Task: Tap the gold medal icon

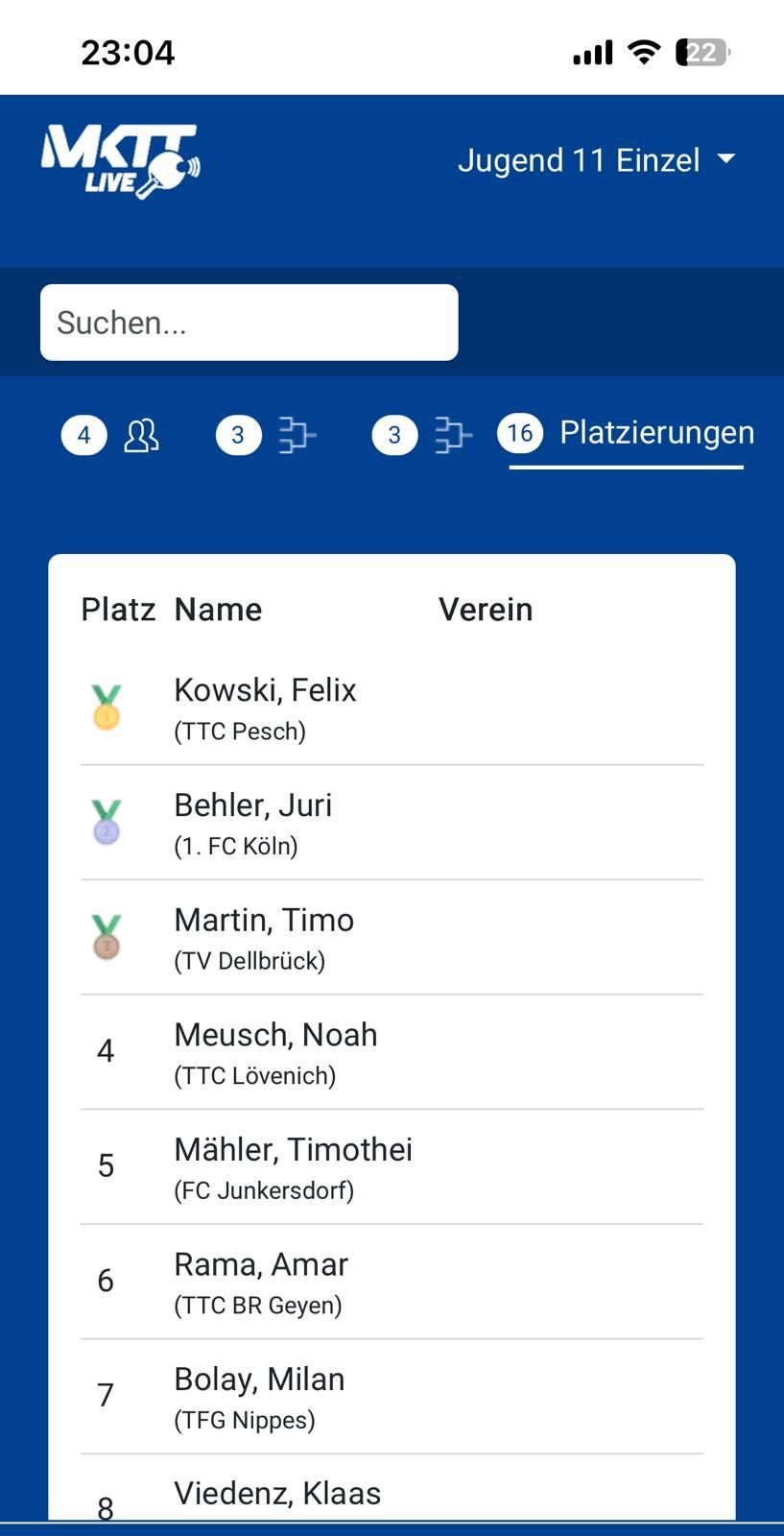Action: (x=107, y=708)
